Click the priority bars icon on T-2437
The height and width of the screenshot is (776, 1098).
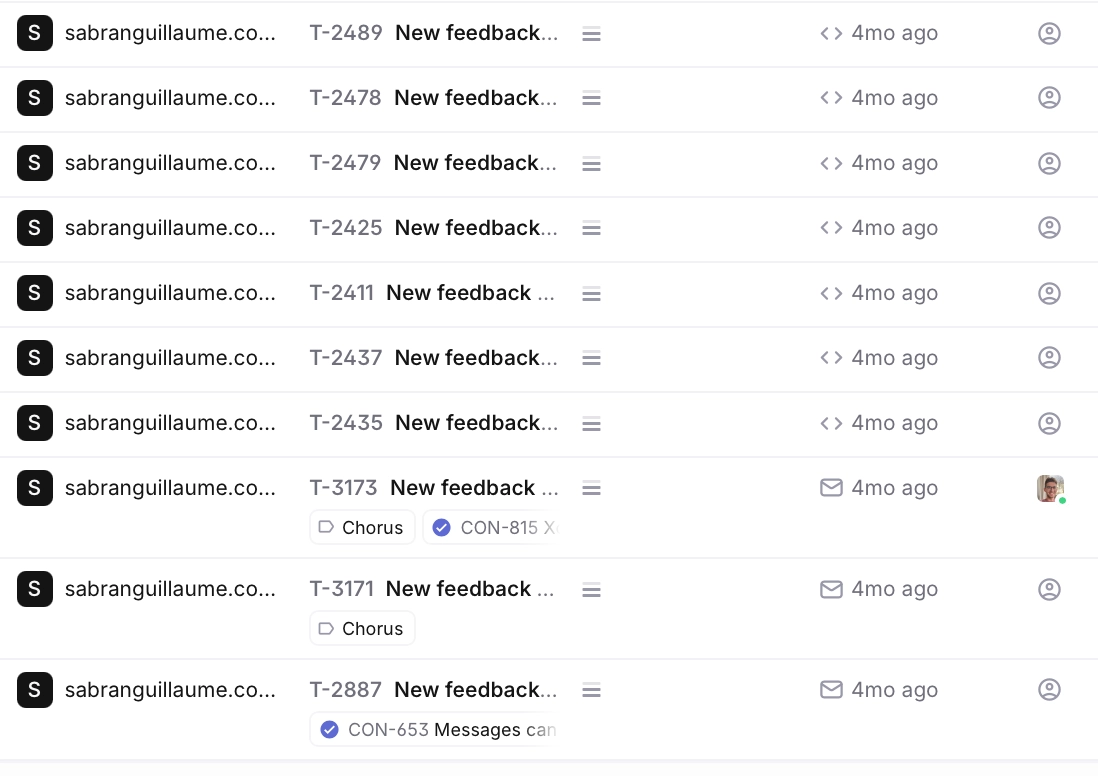pos(591,359)
